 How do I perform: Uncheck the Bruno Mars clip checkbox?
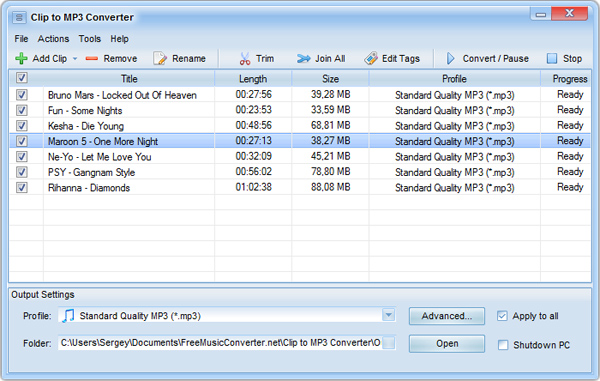22,94
